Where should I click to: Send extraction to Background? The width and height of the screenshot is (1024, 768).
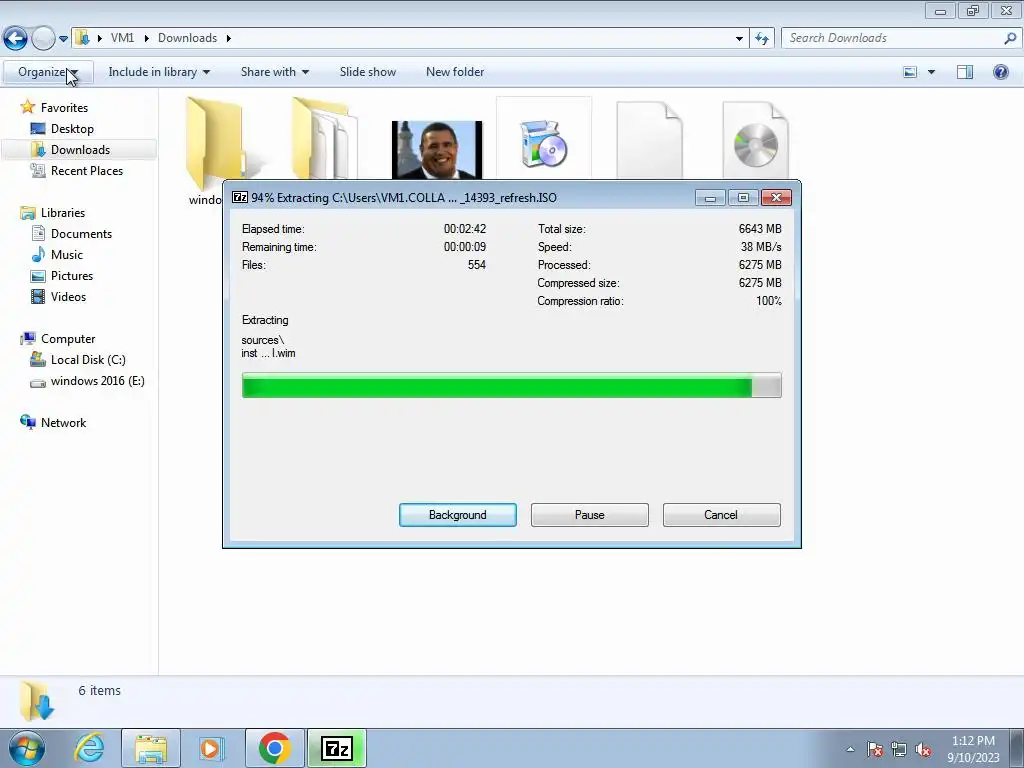click(x=457, y=515)
